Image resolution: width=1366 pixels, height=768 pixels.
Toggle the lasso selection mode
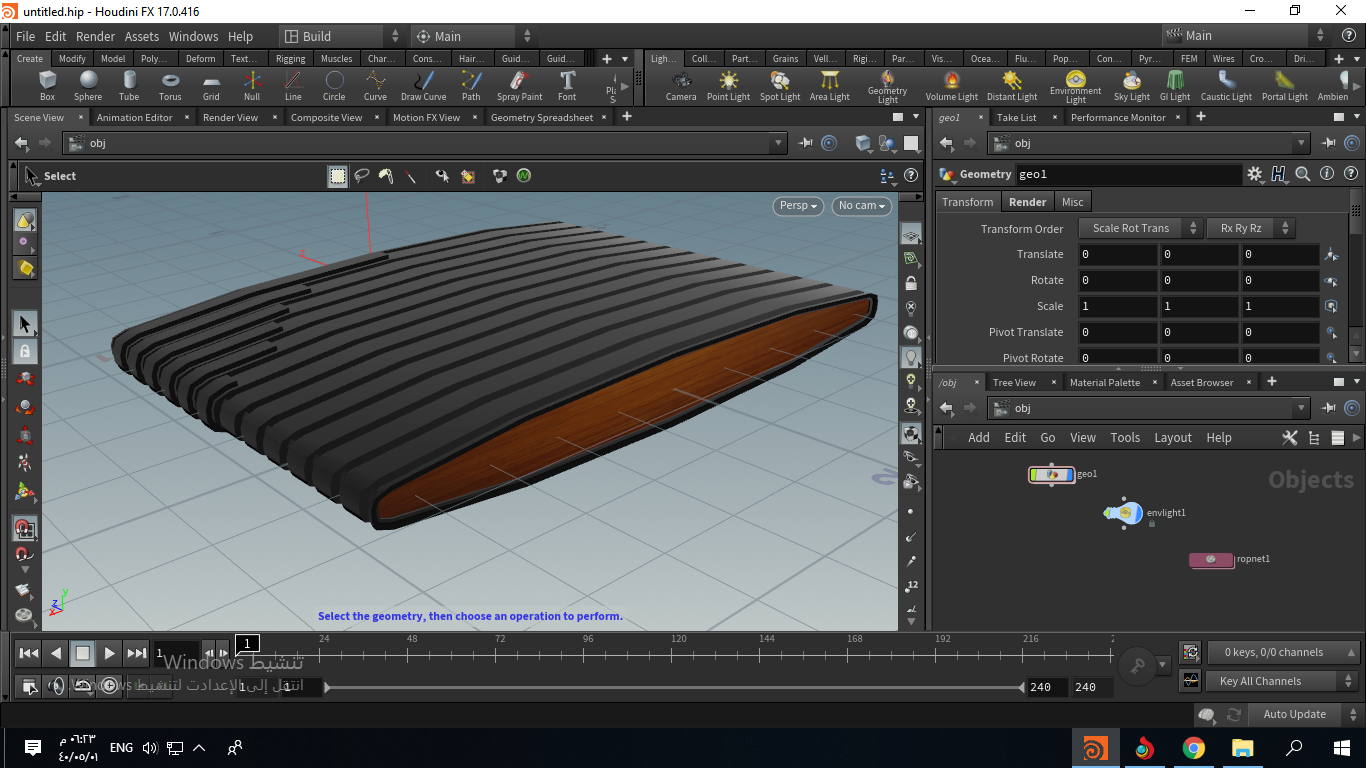click(x=361, y=176)
